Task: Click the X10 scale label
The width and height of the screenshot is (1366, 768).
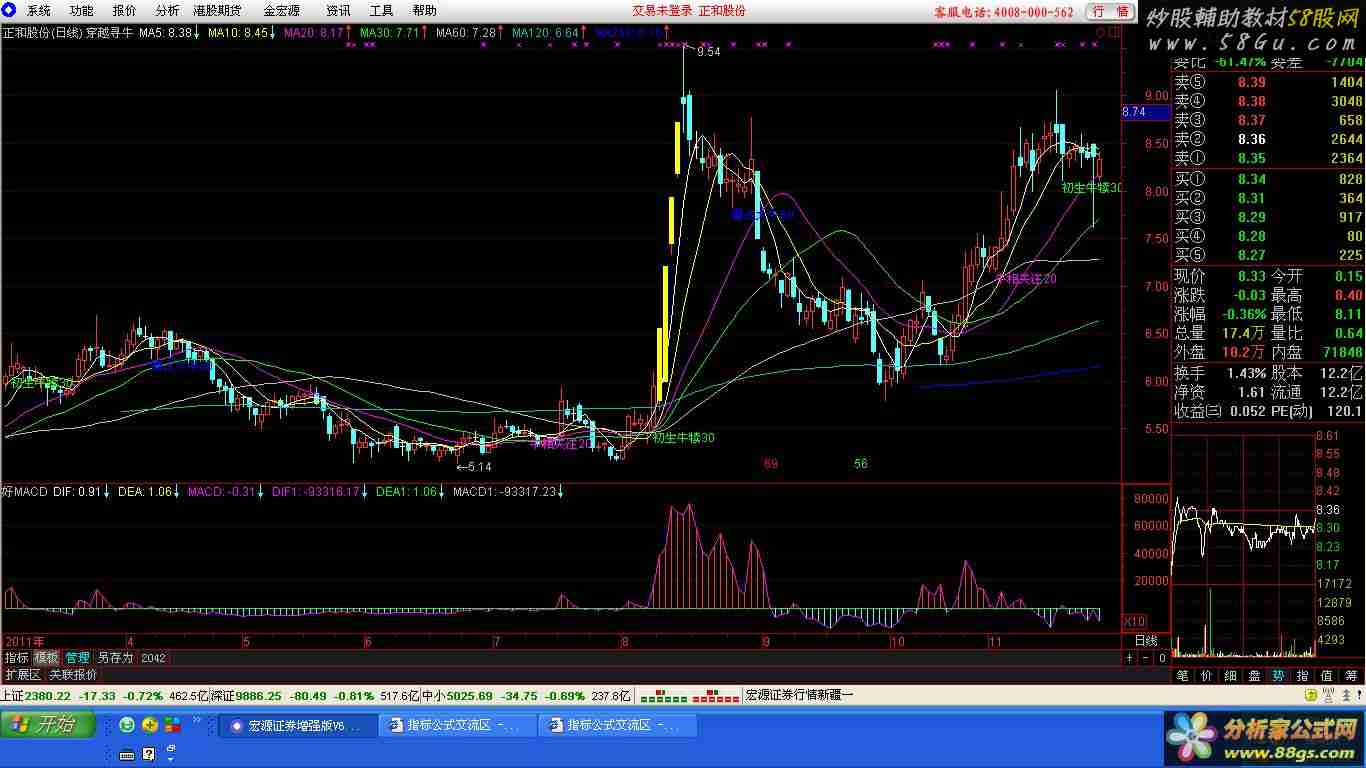Action: 1135,621
